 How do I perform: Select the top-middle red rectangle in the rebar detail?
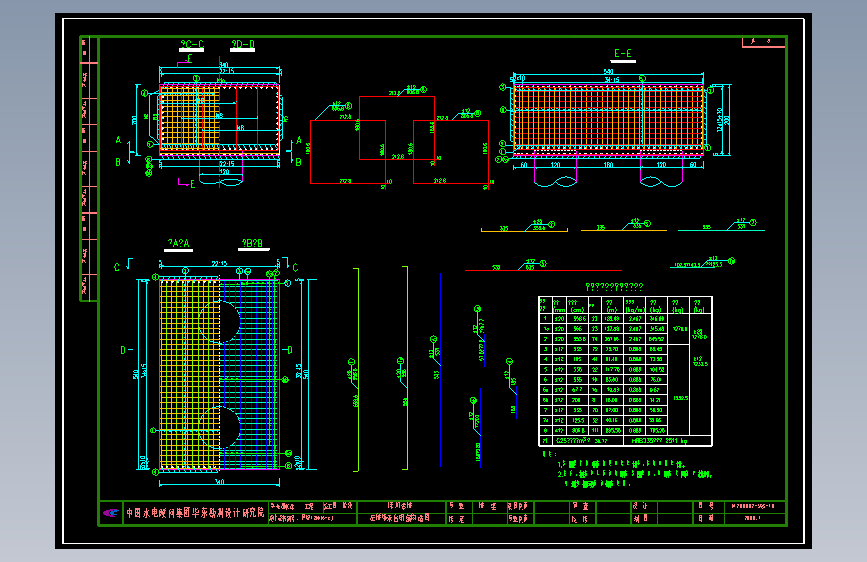397,128
